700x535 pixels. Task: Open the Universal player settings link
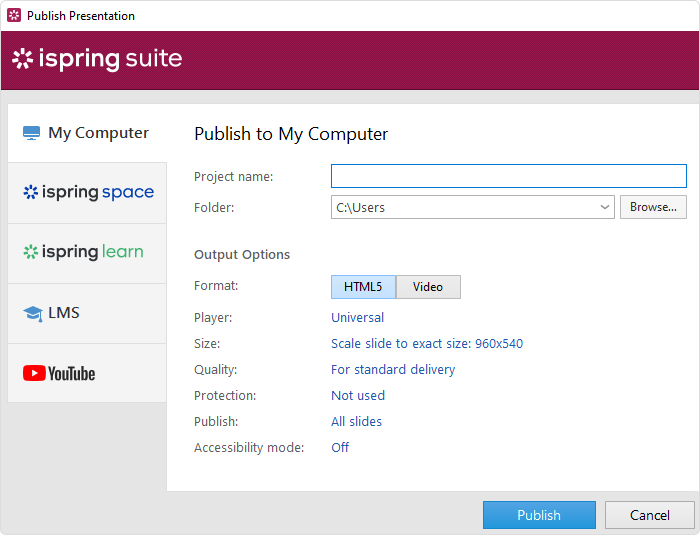(358, 318)
